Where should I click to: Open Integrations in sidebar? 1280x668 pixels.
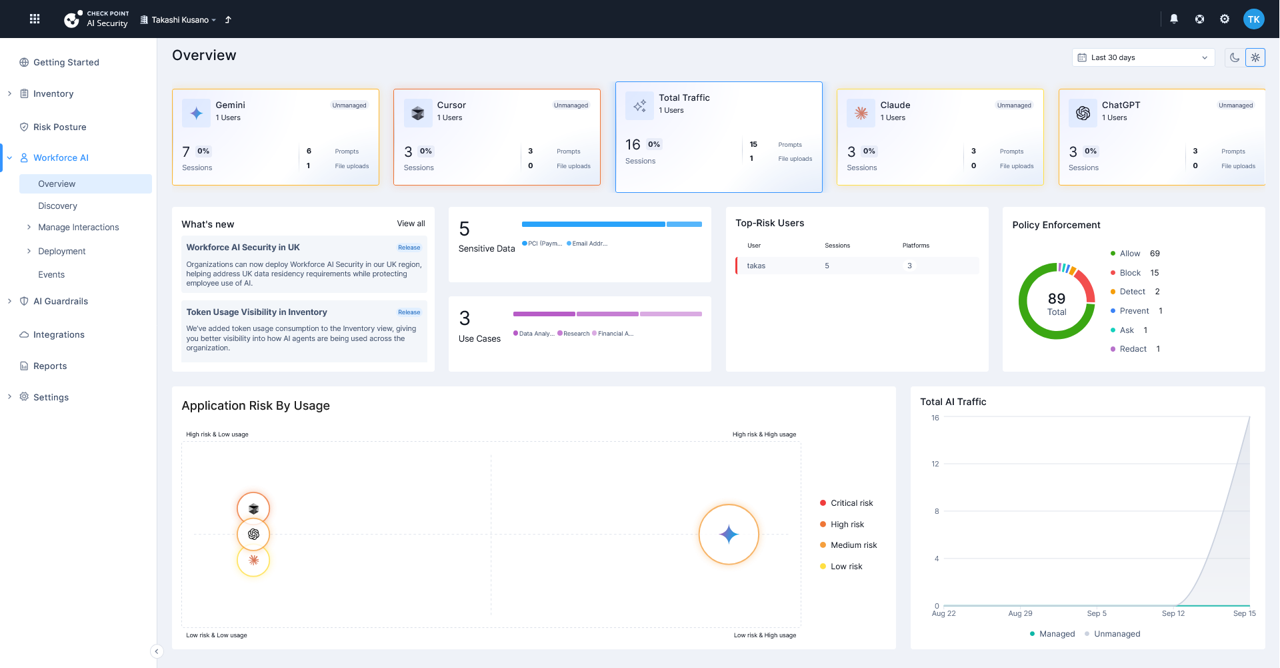(59, 335)
